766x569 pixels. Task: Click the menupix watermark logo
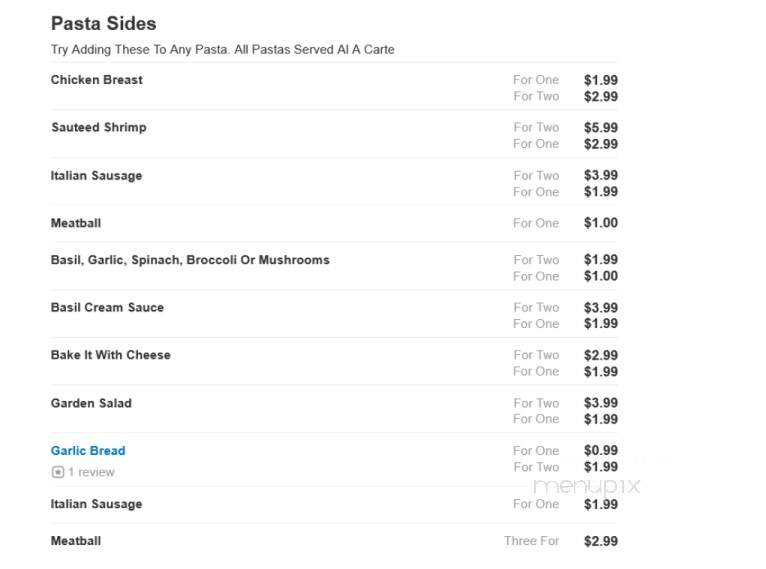[586, 486]
